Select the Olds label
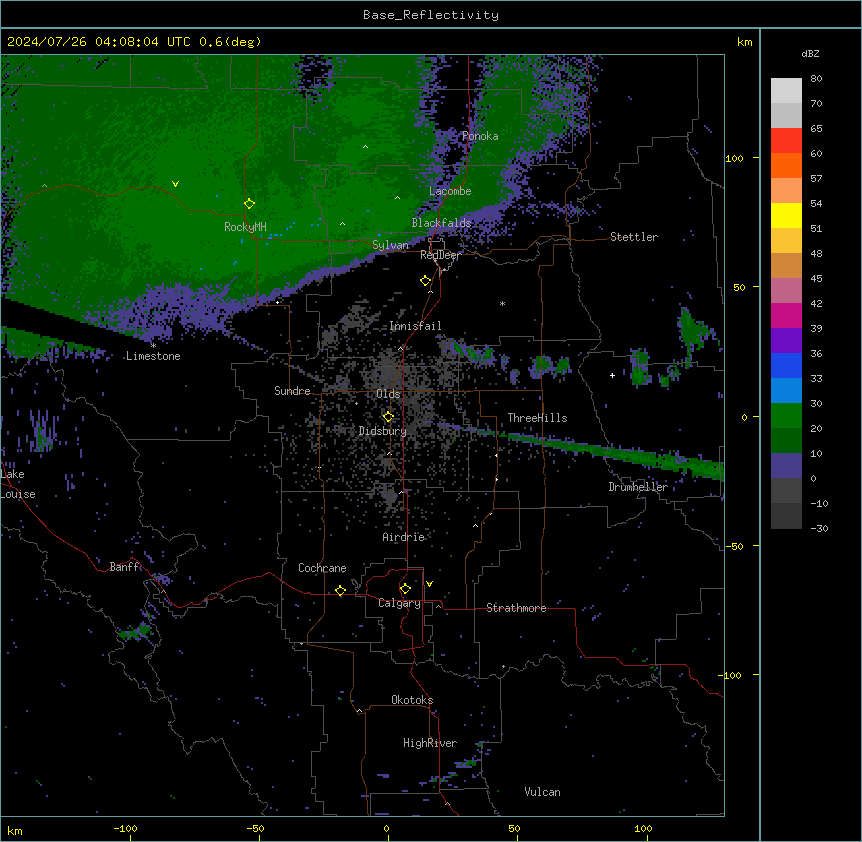Image resolution: width=862 pixels, height=842 pixels. coord(388,394)
